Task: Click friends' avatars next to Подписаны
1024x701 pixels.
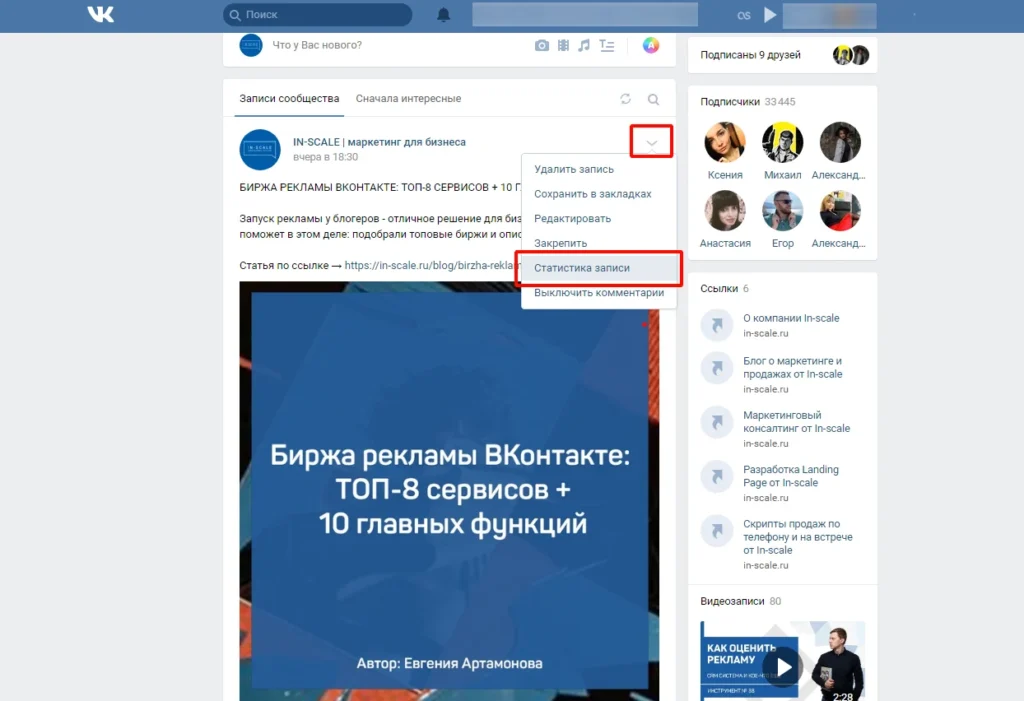Action: (x=850, y=55)
